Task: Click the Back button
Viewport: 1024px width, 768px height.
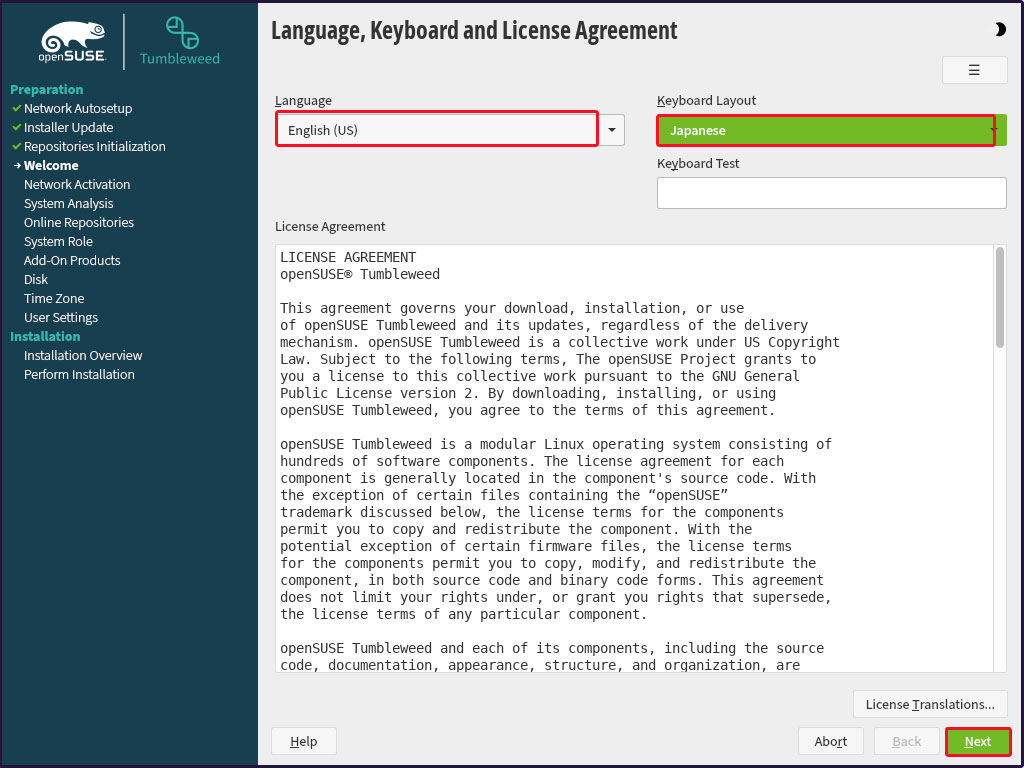Action: tap(906, 741)
